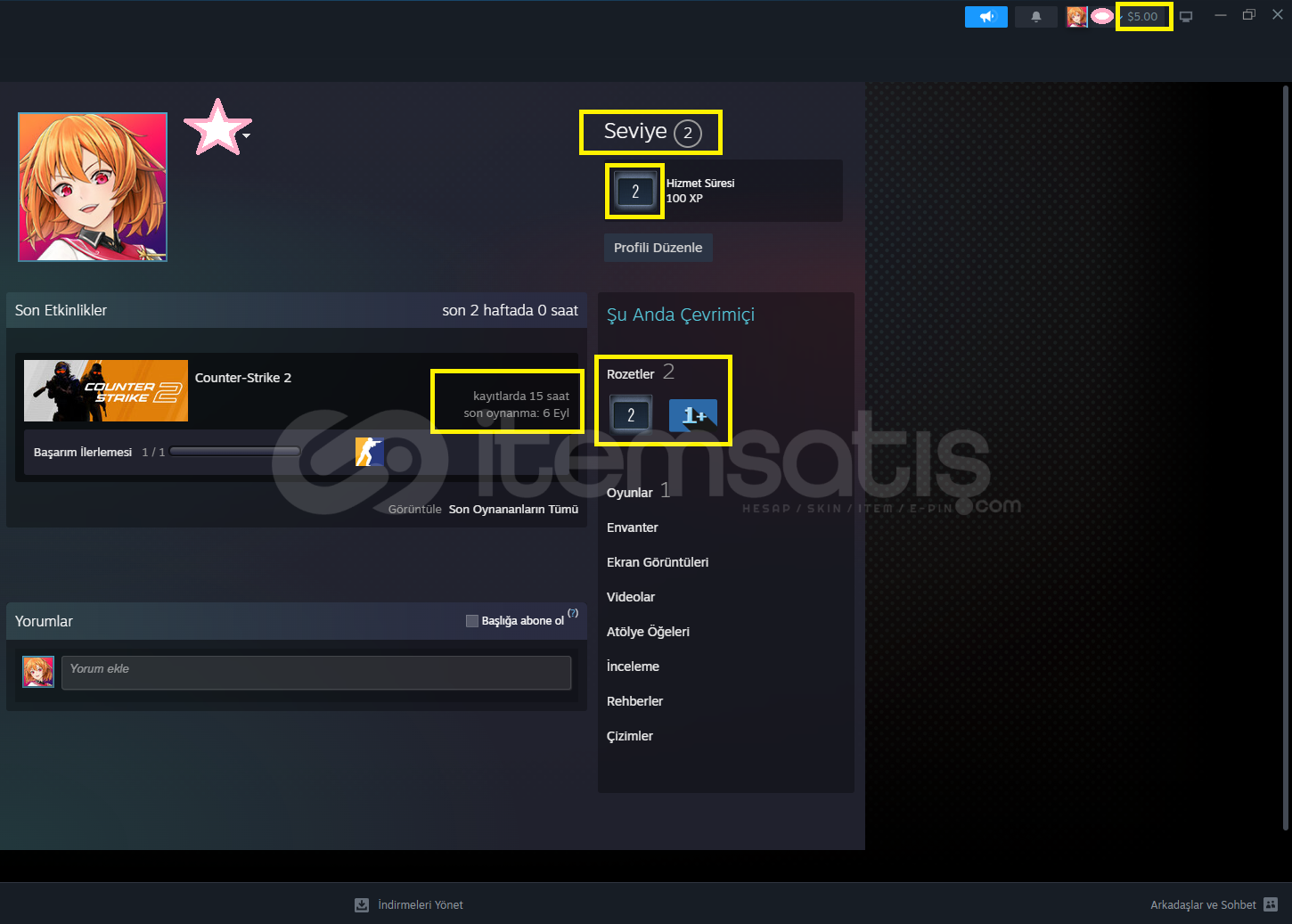Enable Başlığa abone ol checkbox

(472, 621)
